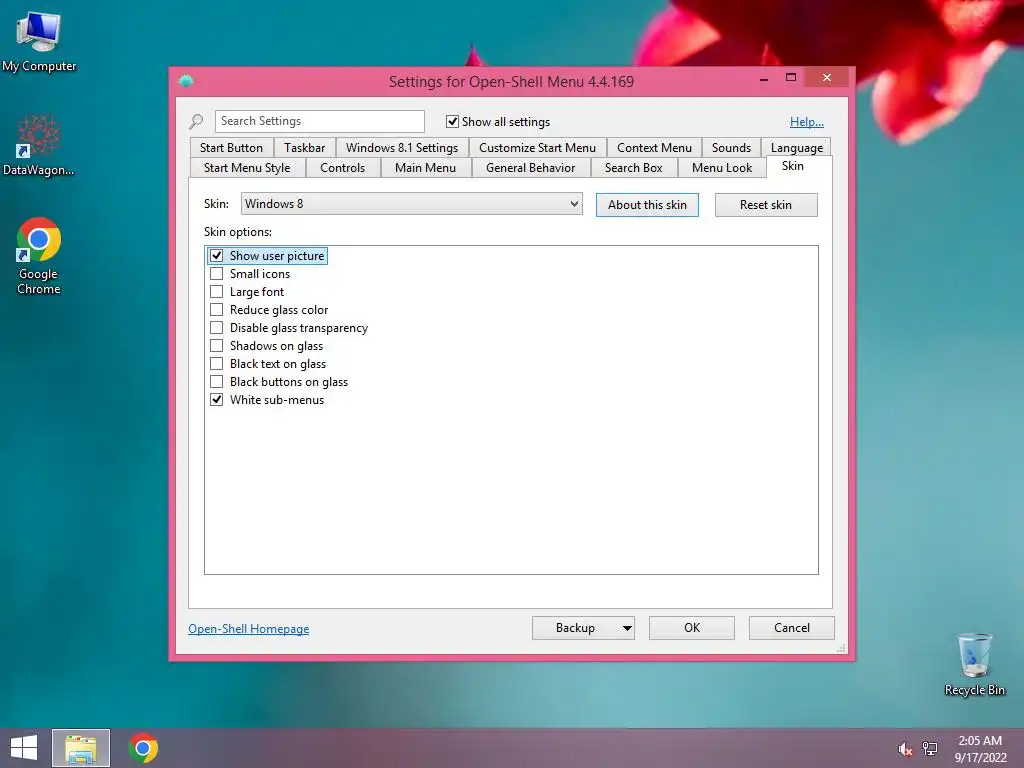Go to Windows 8.1 Settings tab
Screen dimensions: 1024x768
(402, 148)
